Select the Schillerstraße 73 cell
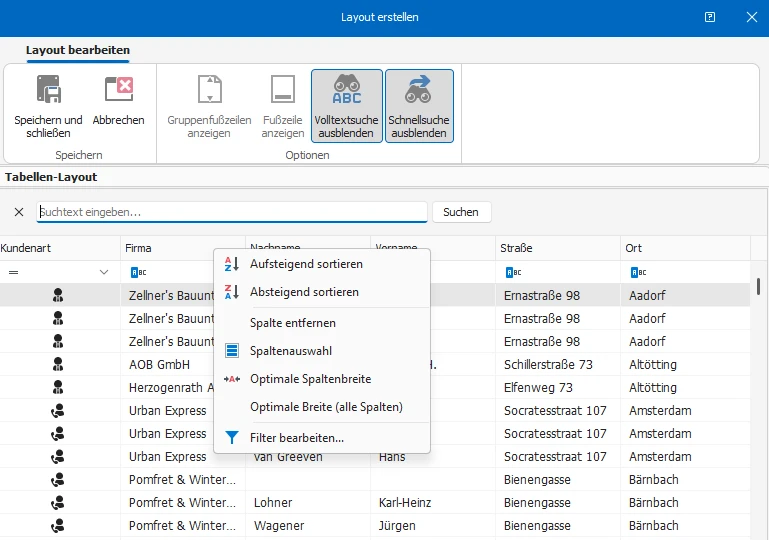 pos(558,364)
